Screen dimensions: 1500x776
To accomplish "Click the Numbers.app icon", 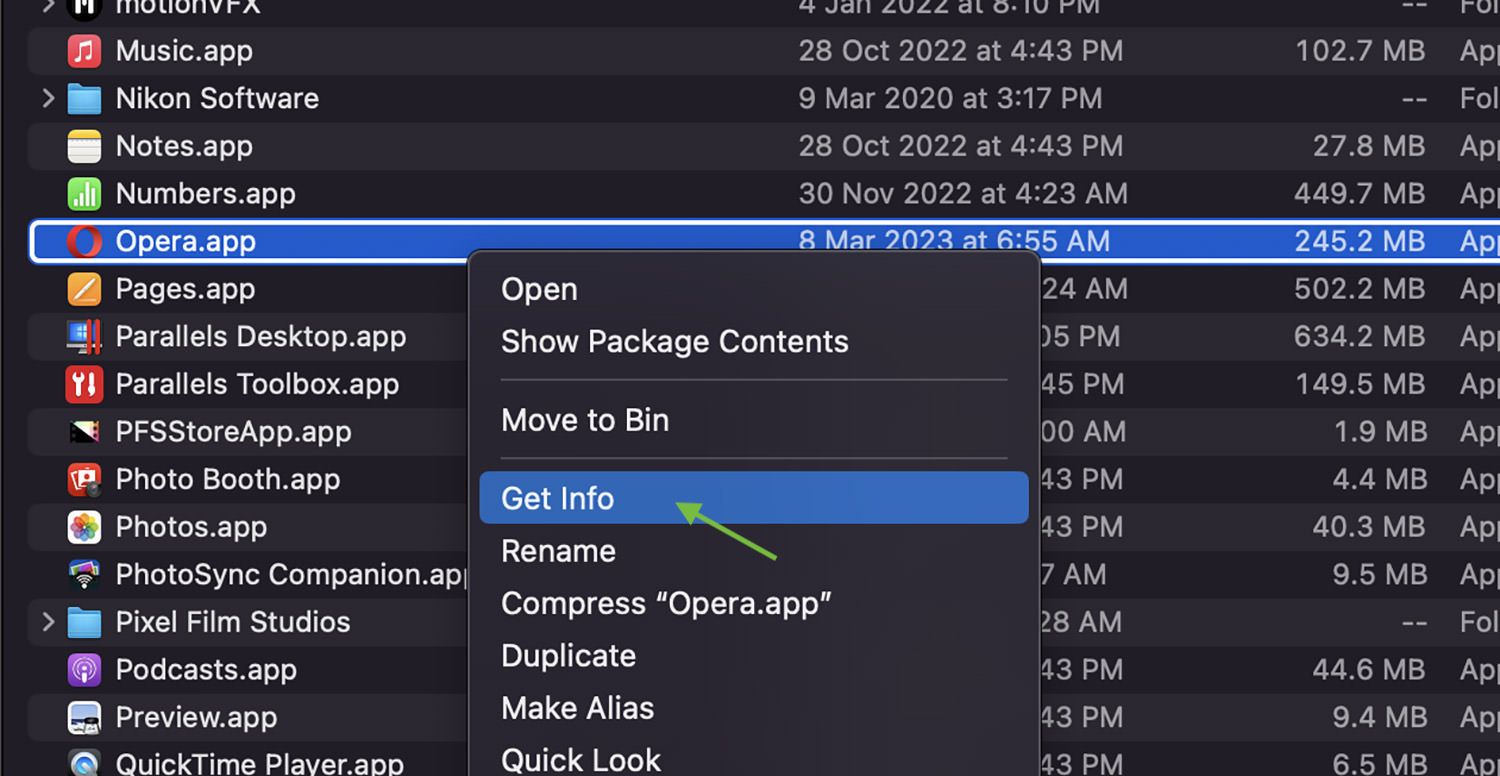I will click(84, 194).
